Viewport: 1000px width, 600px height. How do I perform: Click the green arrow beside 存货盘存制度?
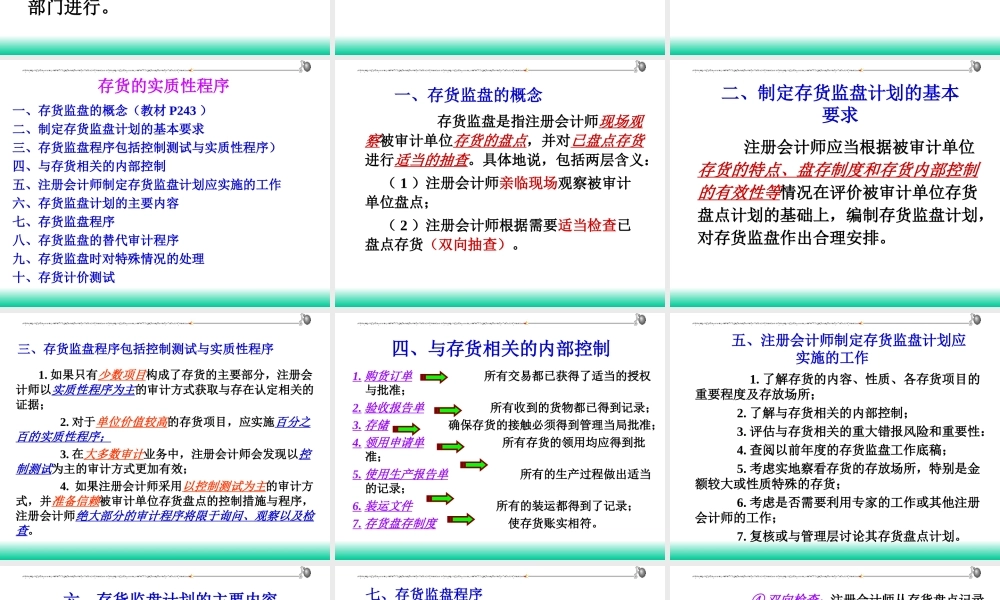point(460,520)
